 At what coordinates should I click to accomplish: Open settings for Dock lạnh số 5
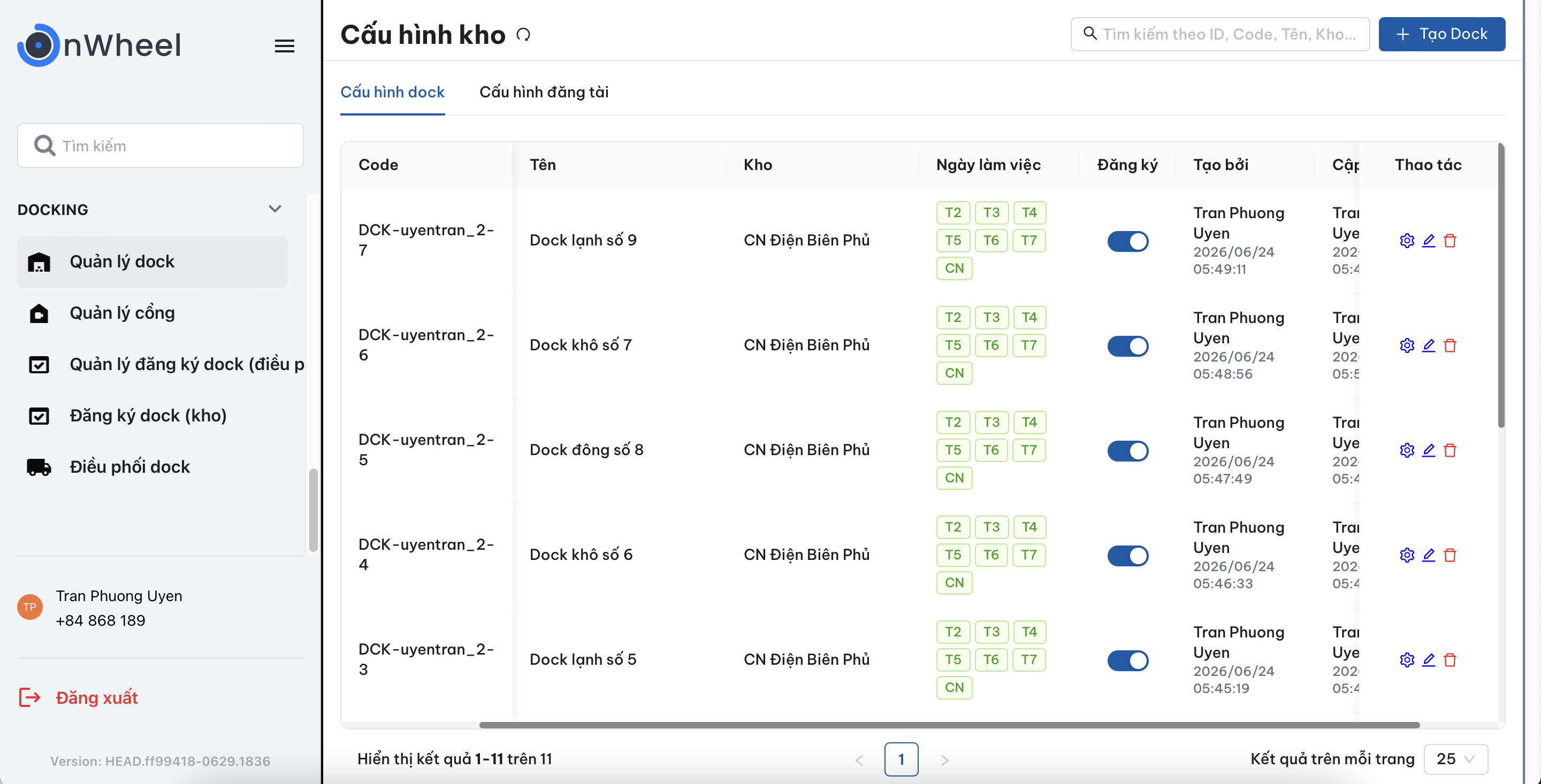1406,659
